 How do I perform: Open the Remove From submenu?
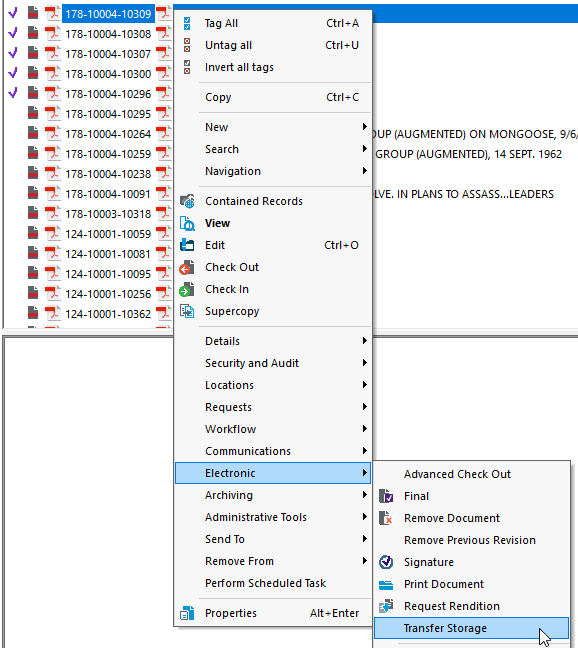[x=273, y=561]
